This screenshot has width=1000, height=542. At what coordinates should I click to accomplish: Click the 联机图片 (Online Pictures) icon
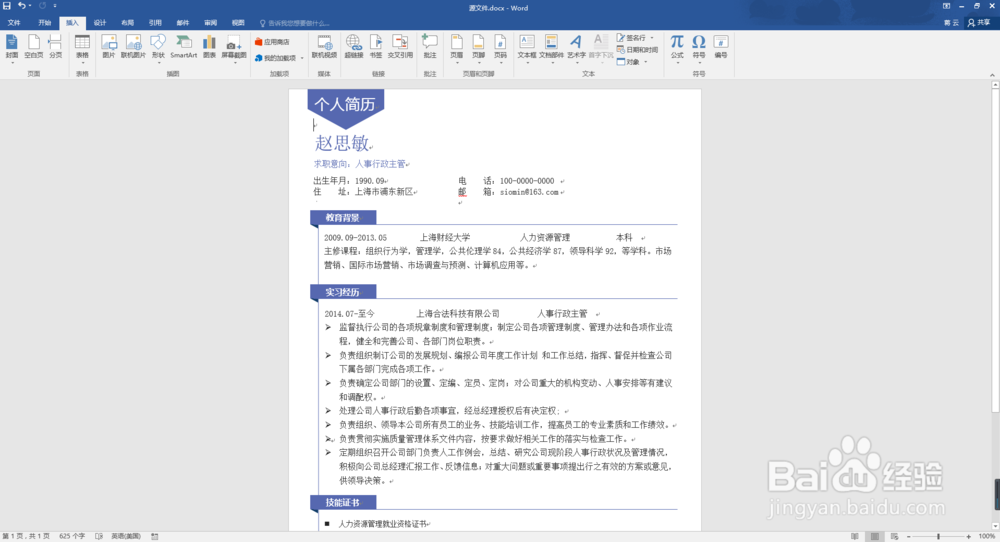(133, 47)
